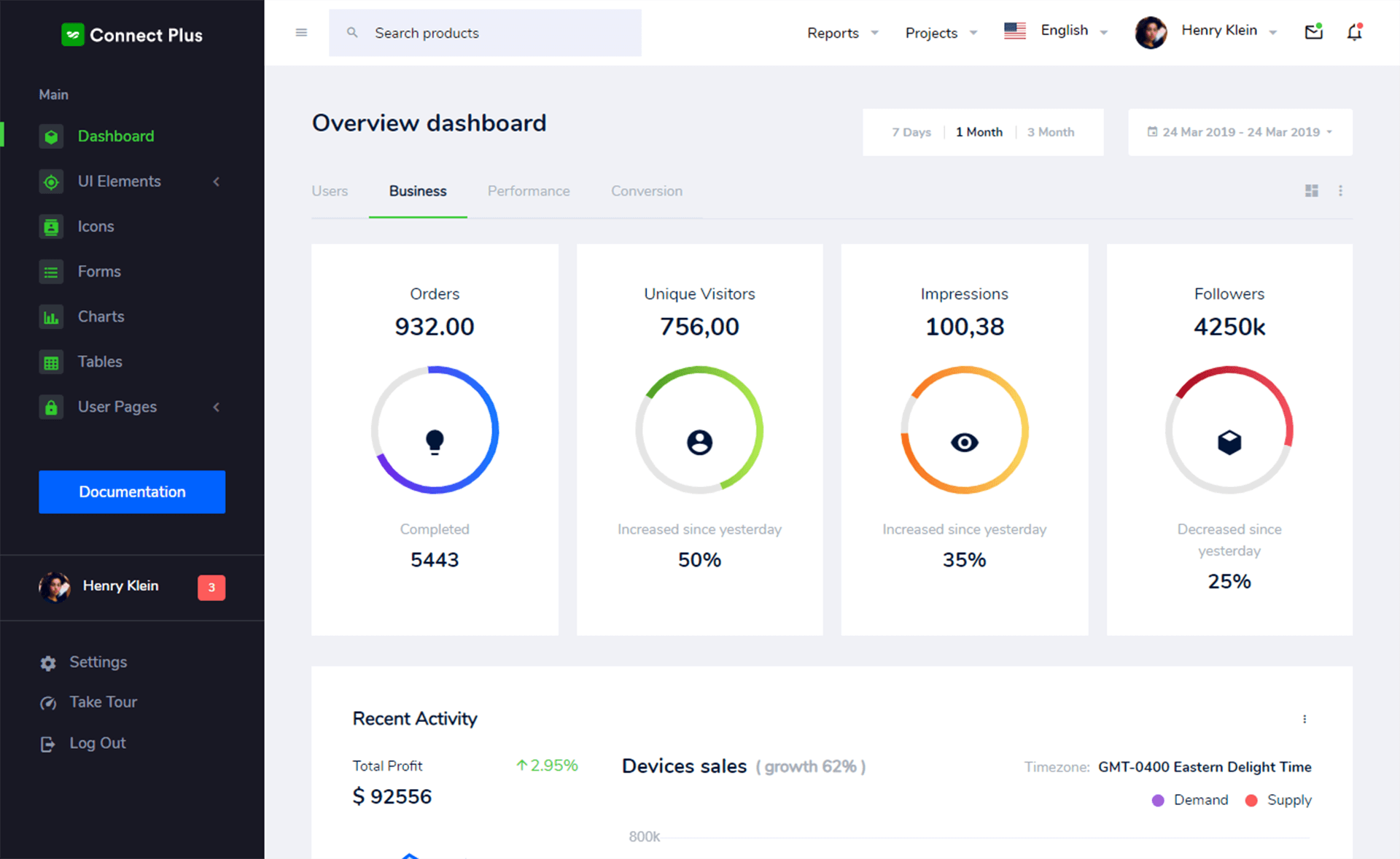
Task: Expand the UI Elements menu
Action: tap(119, 181)
